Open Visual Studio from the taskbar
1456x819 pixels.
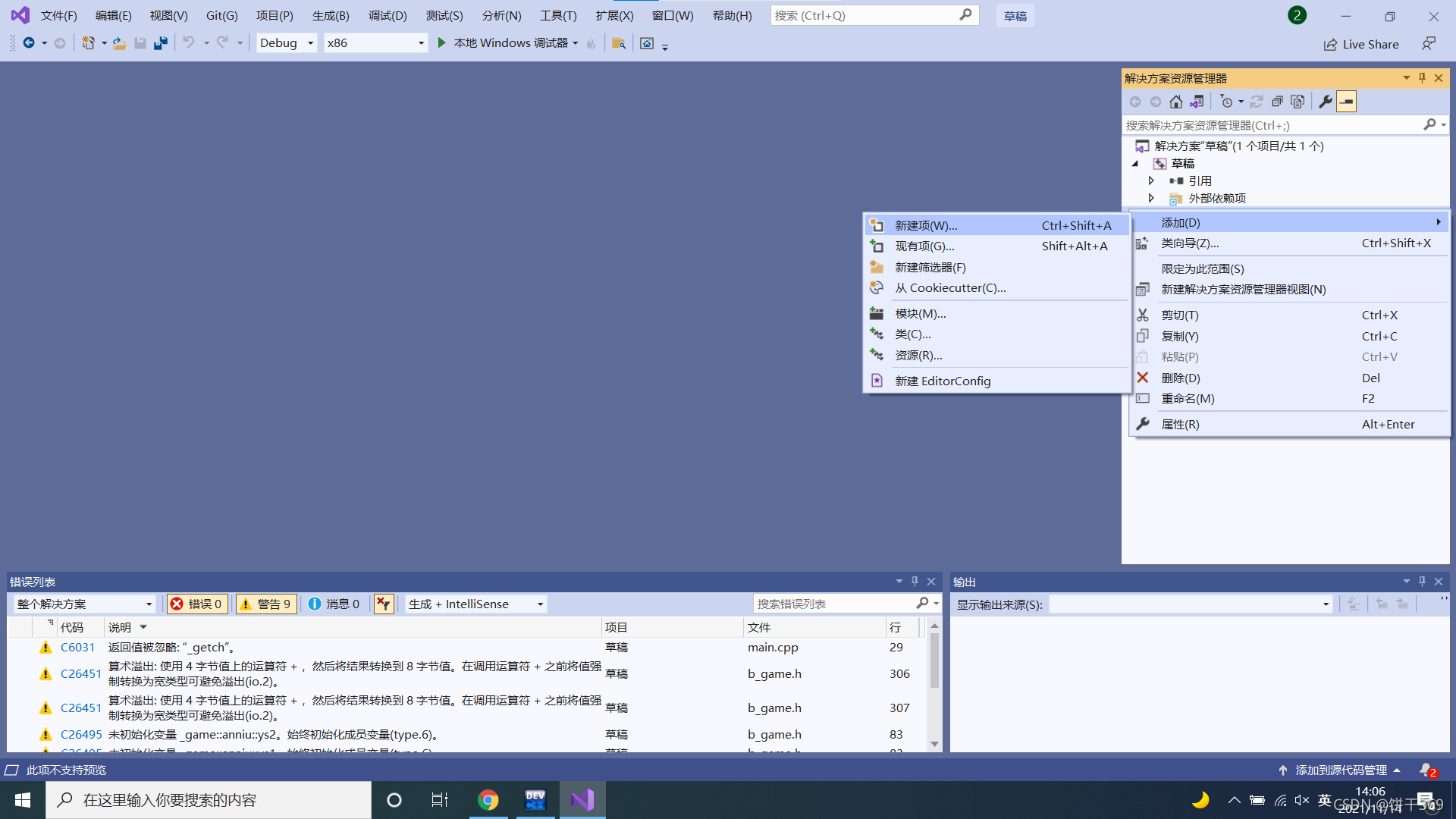[582, 800]
